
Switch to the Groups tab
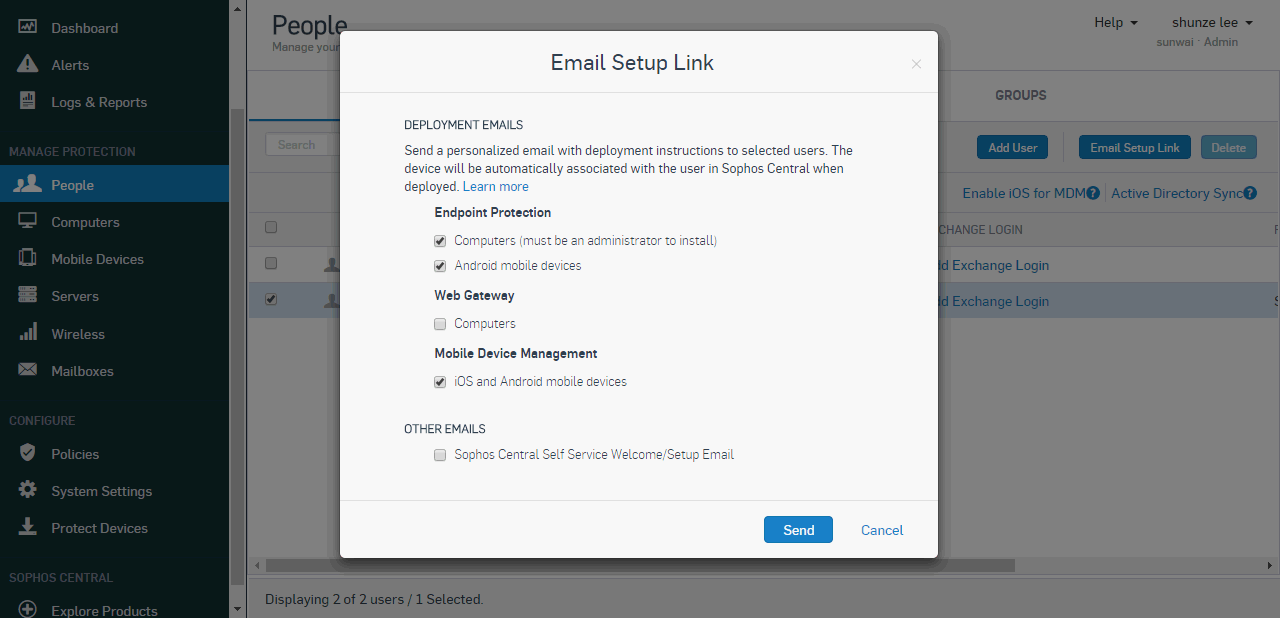(x=1020, y=95)
